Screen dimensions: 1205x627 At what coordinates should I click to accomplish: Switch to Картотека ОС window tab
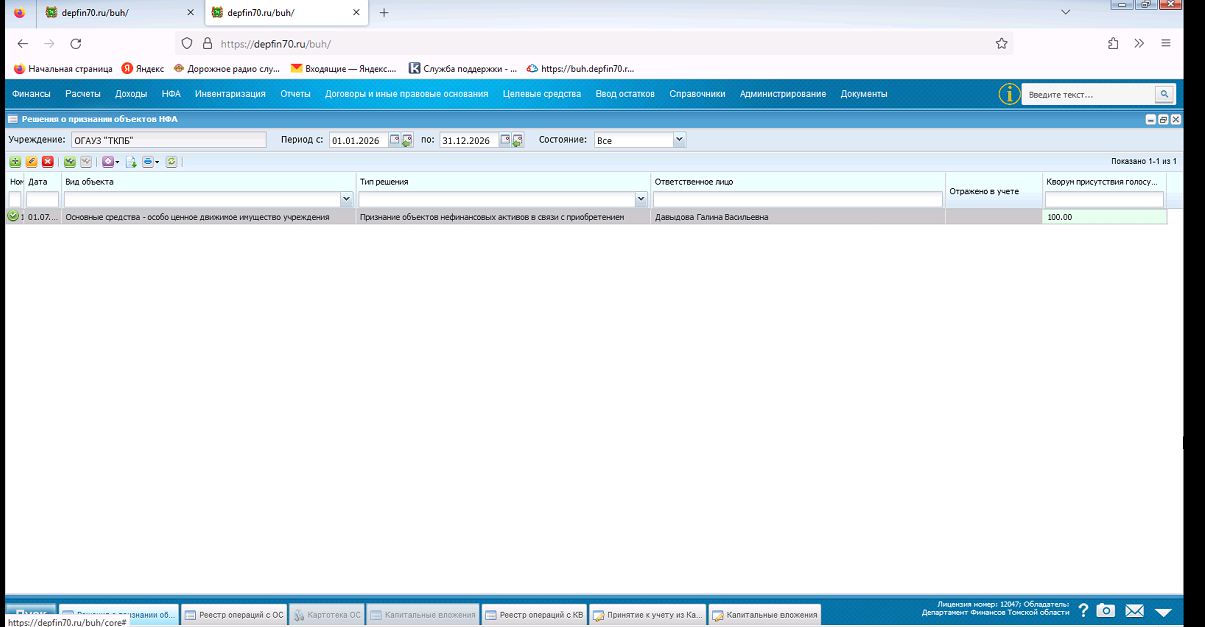tap(327, 615)
